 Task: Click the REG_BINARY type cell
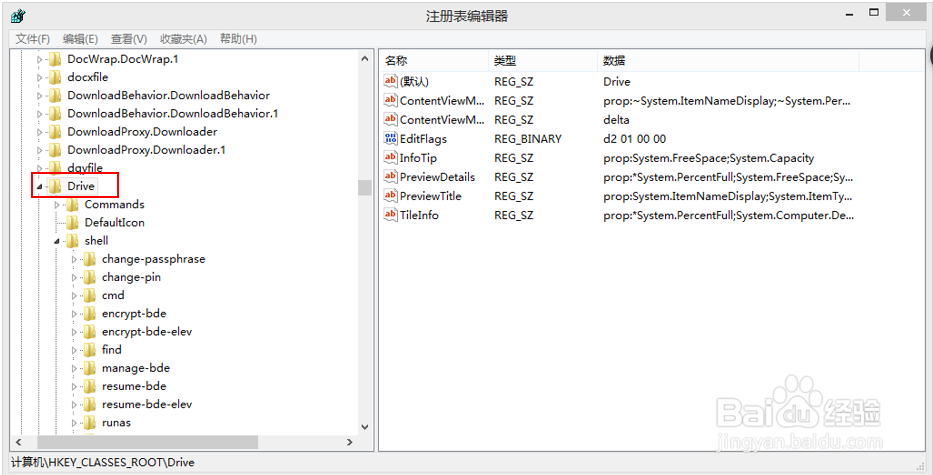point(528,139)
